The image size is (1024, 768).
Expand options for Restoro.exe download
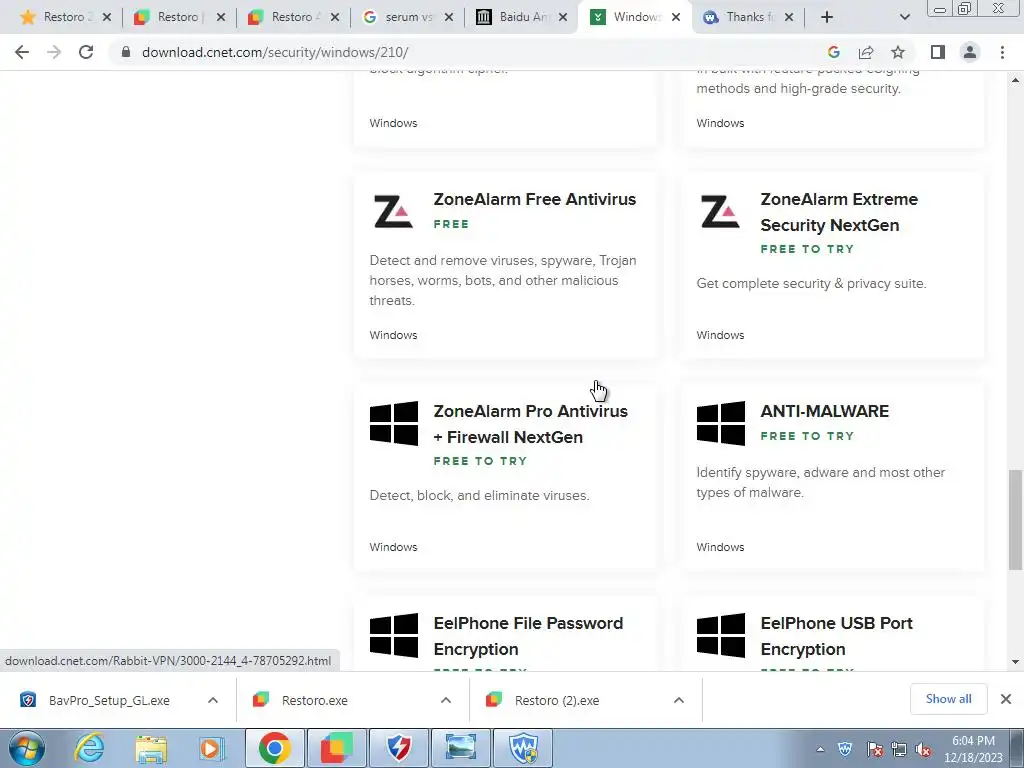[446, 700]
